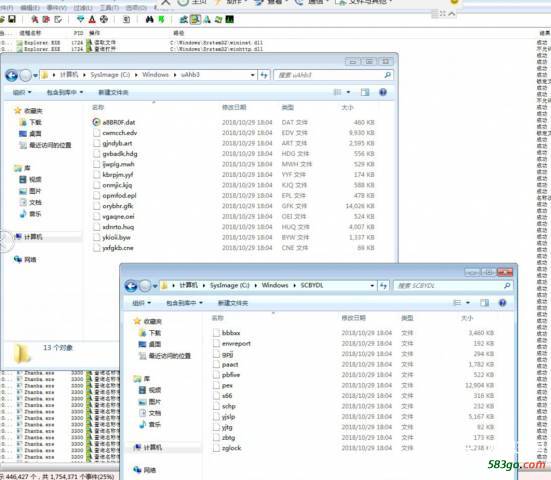Toggle preview pane in uAhb3 window

[365, 92]
